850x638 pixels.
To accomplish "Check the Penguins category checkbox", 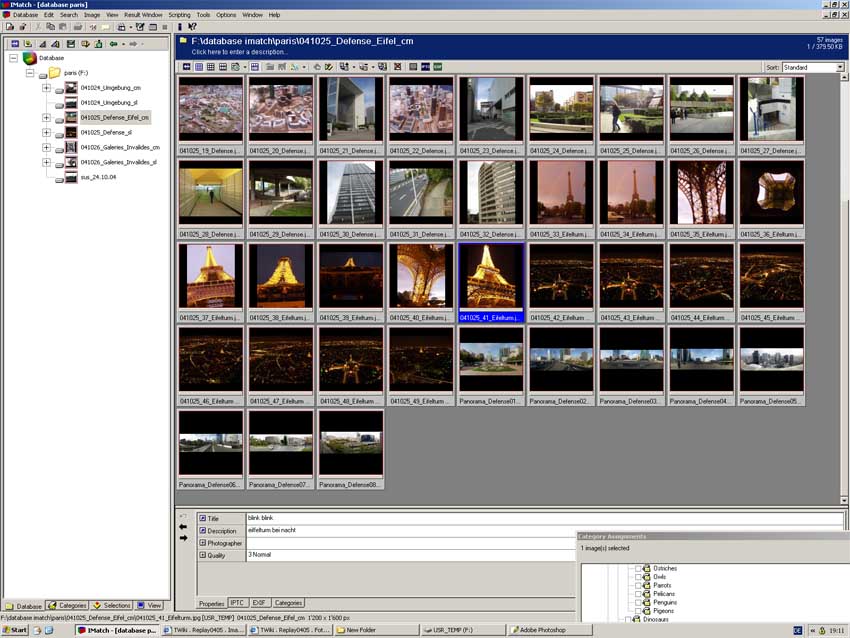I will [x=638, y=602].
